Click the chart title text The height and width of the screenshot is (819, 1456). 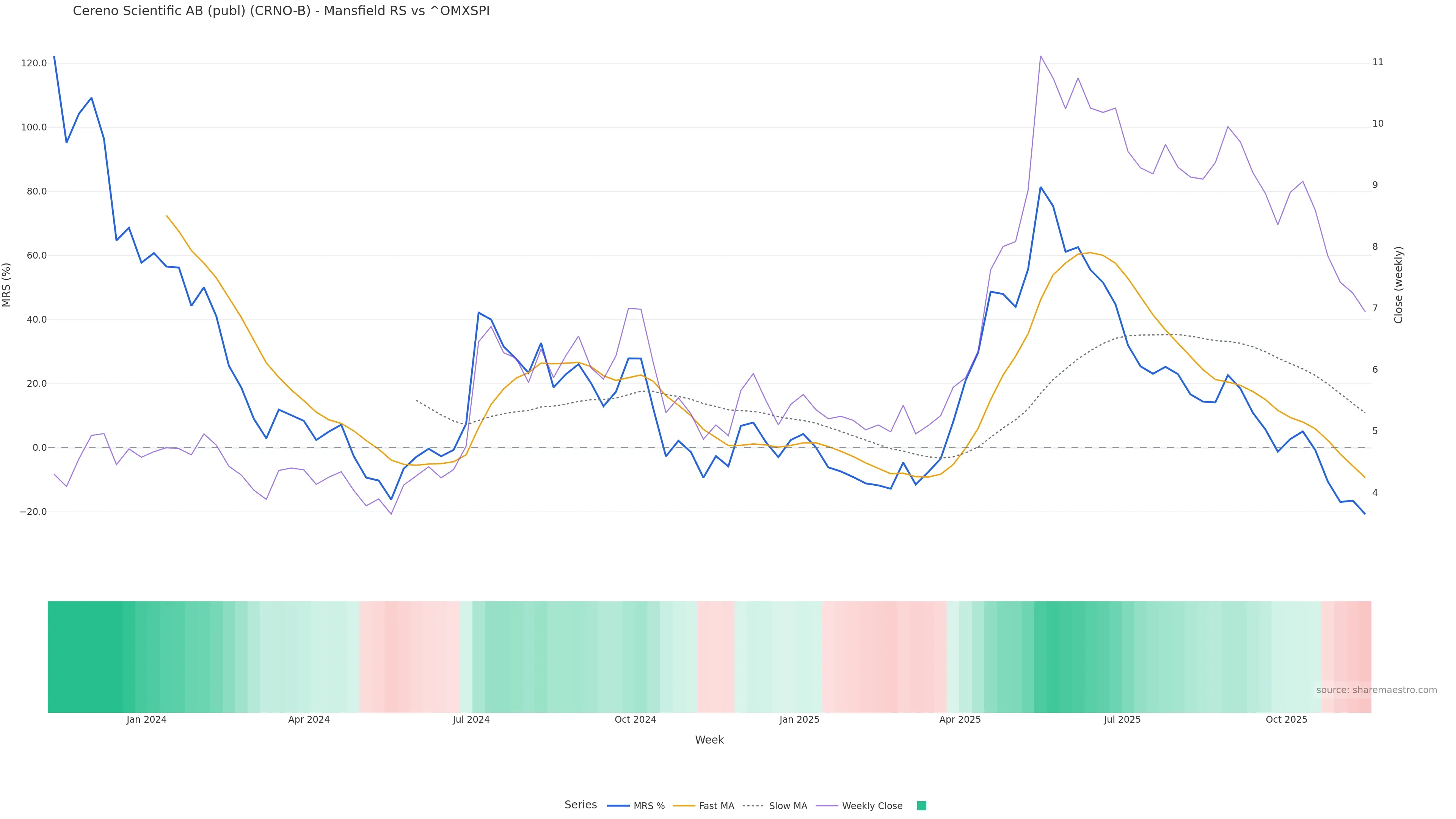(281, 11)
